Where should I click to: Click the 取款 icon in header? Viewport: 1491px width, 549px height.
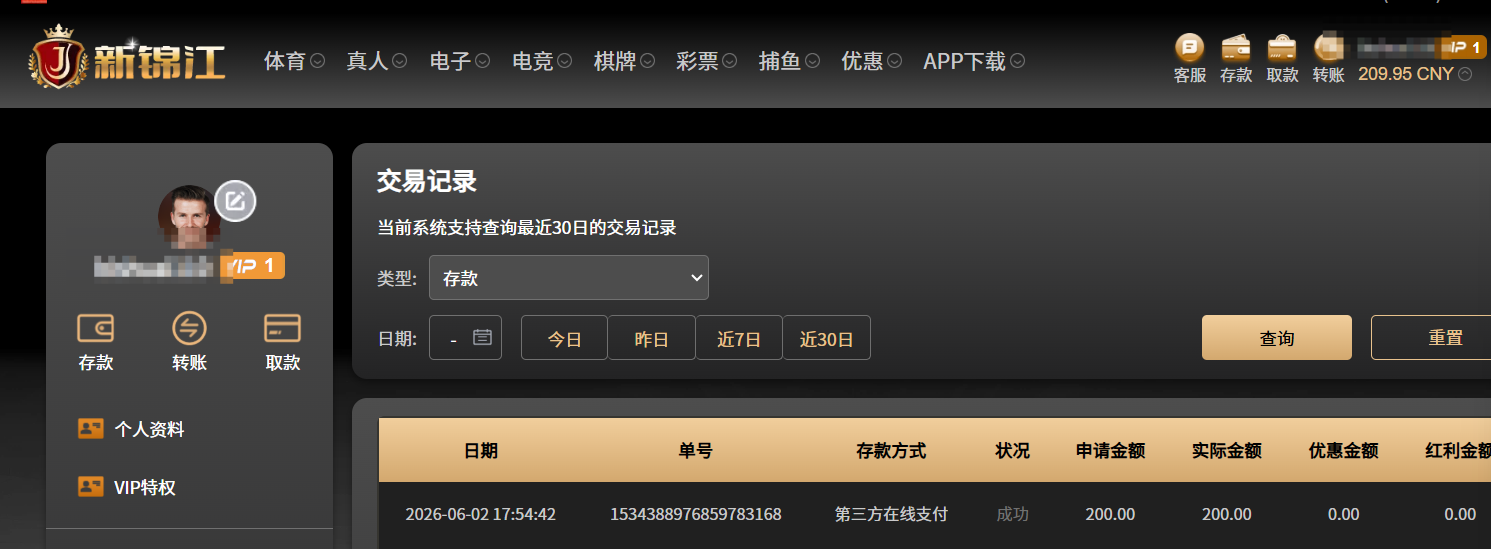(1282, 47)
